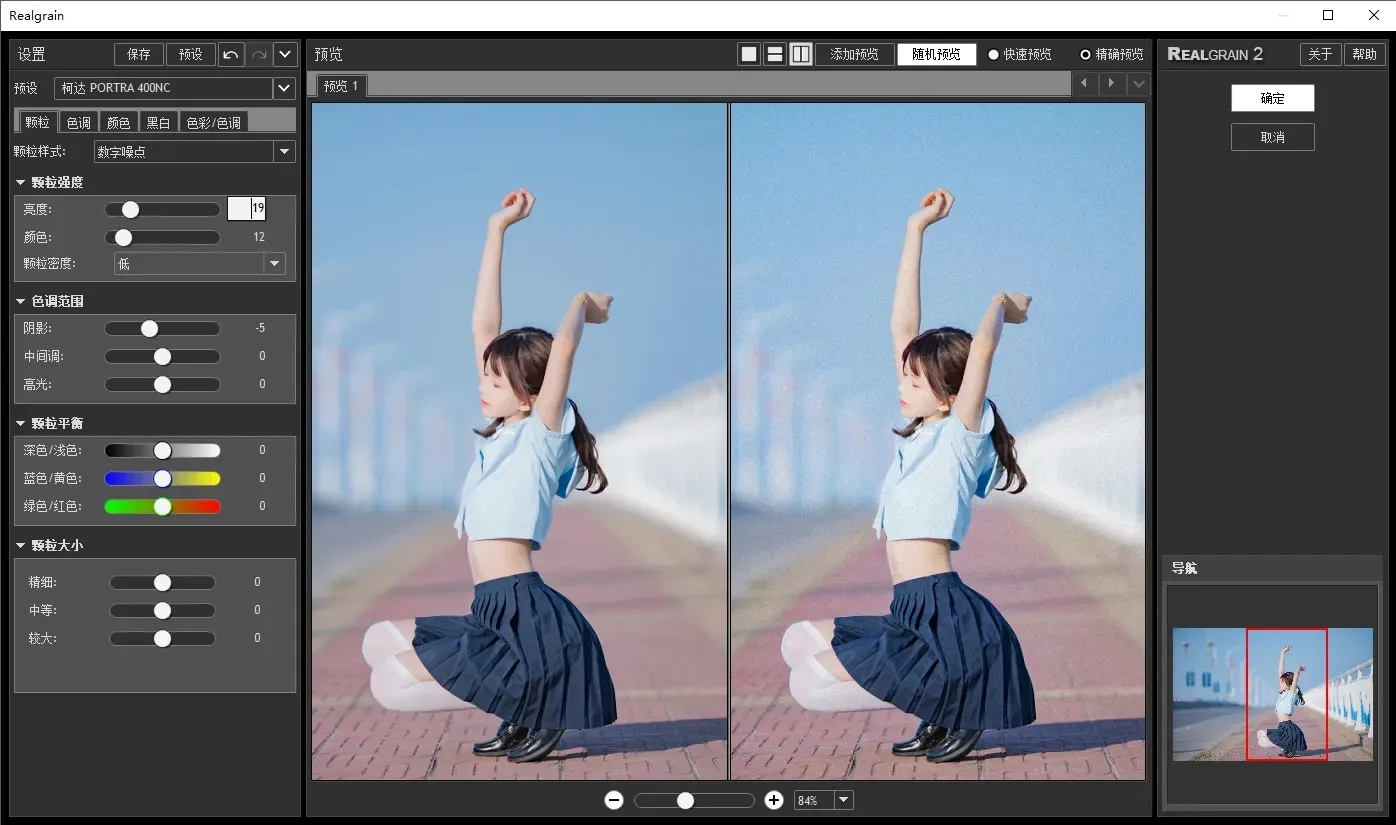The image size is (1396, 825).
Task: Select horizontal split preview layout icon
Action: (x=775, y=54)
